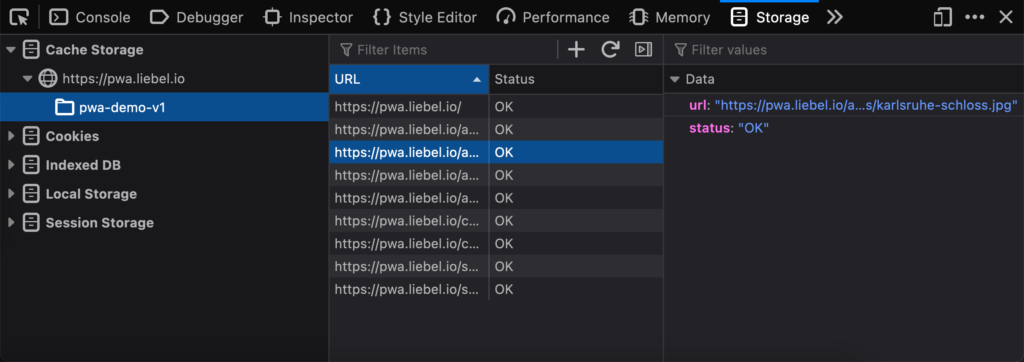Expand the Indexed DB tree arrow

(10, 165)
